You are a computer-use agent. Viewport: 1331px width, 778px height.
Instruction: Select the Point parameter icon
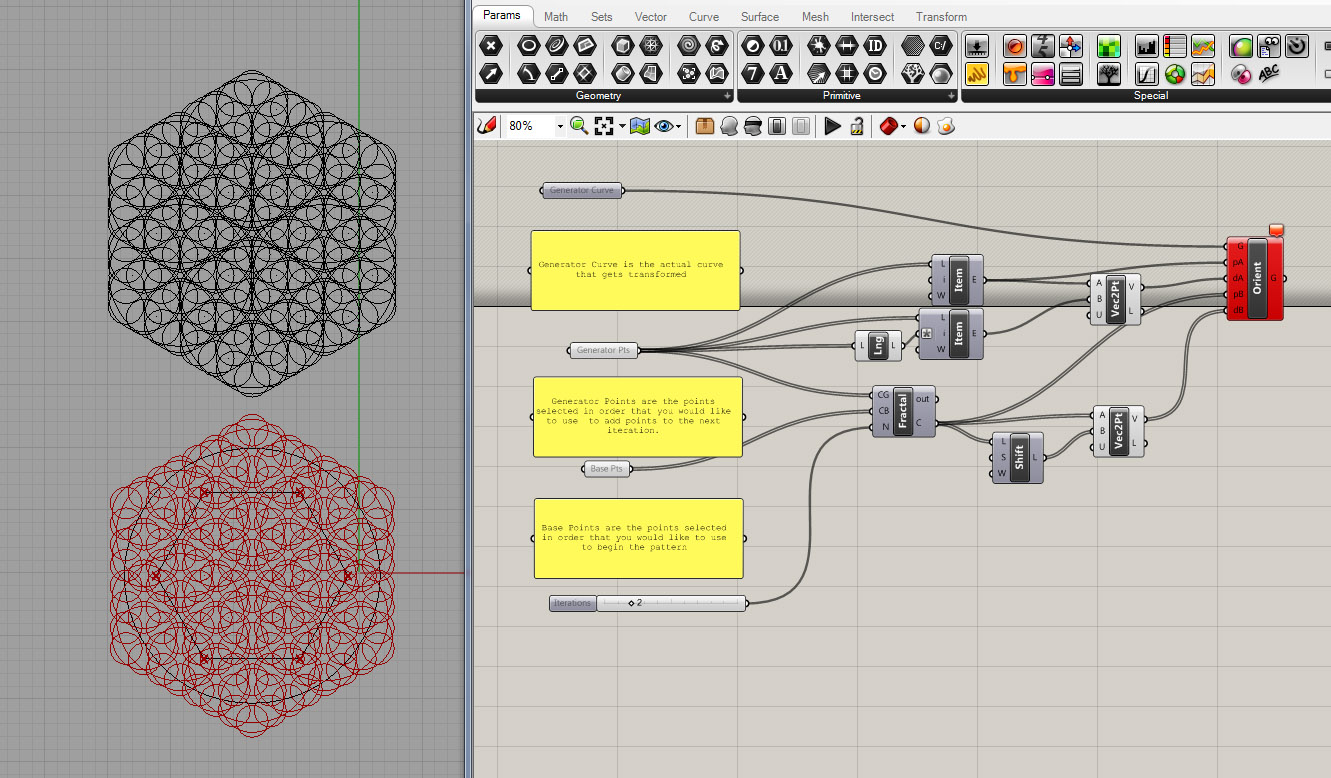490,45
